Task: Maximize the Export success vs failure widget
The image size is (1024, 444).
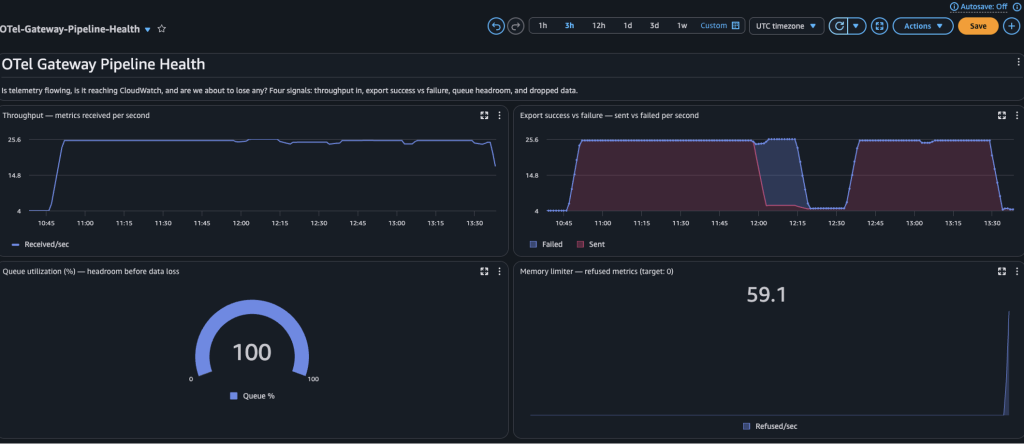Action: pos(1002,115)
